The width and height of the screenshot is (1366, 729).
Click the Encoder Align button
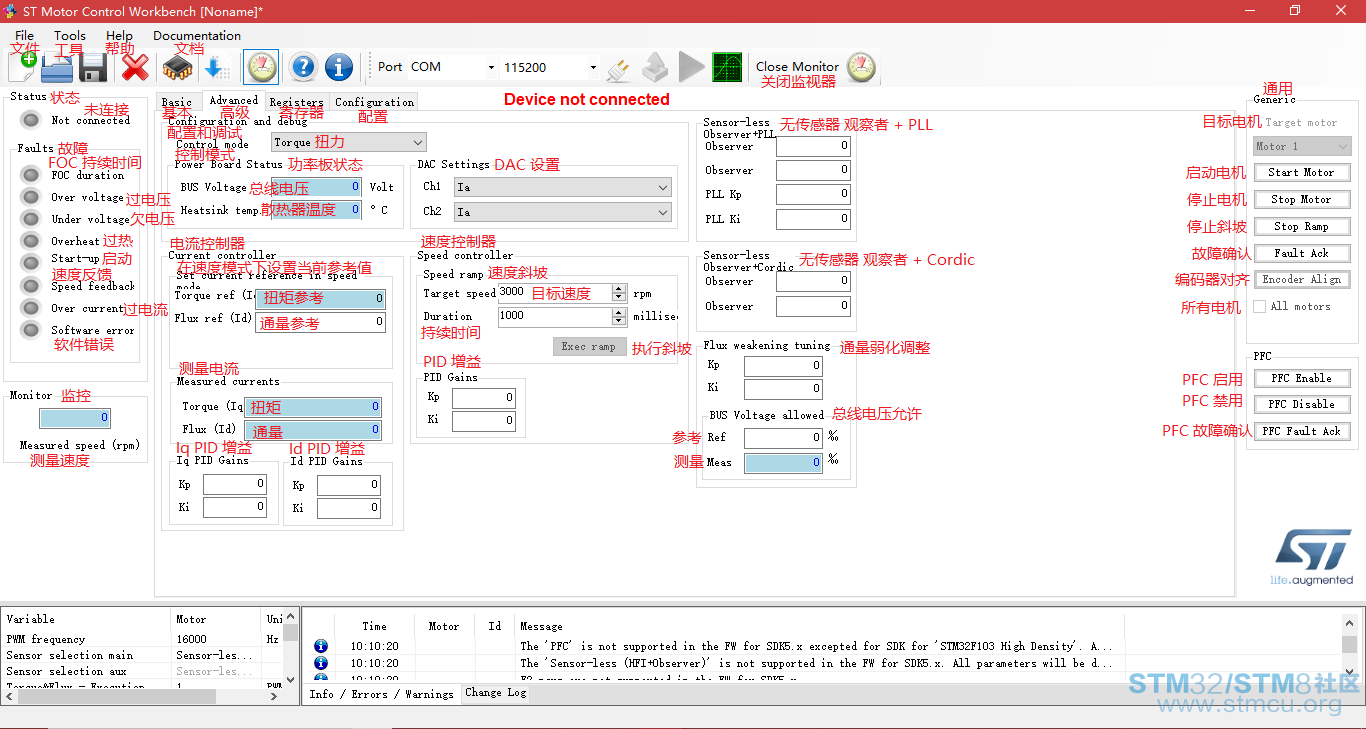[1301, 280]
